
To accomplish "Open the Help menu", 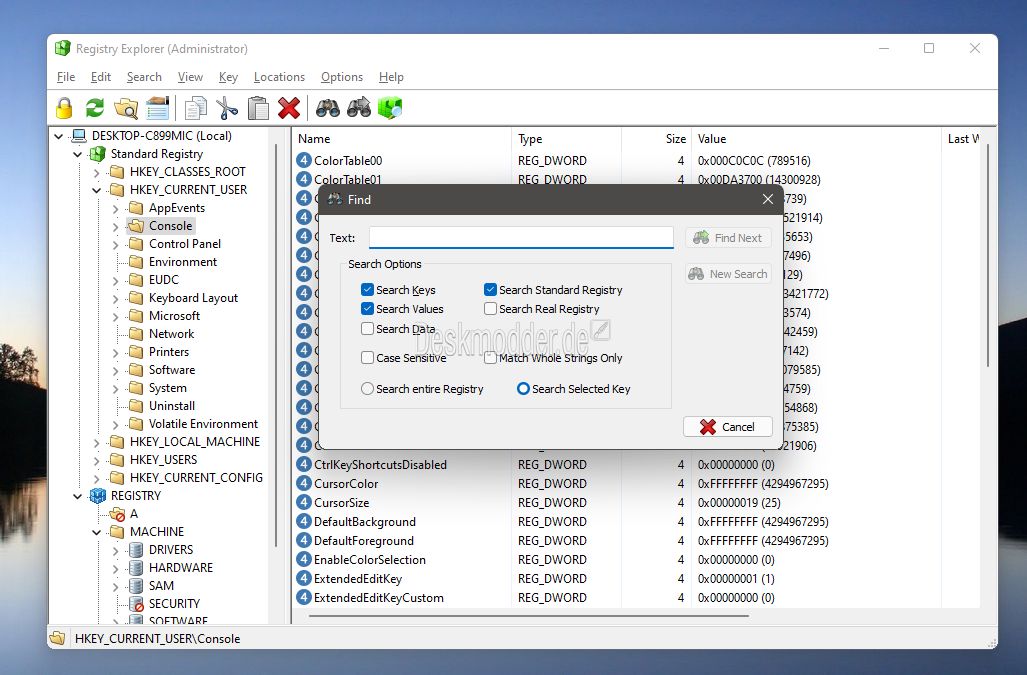I will (391, 77).
